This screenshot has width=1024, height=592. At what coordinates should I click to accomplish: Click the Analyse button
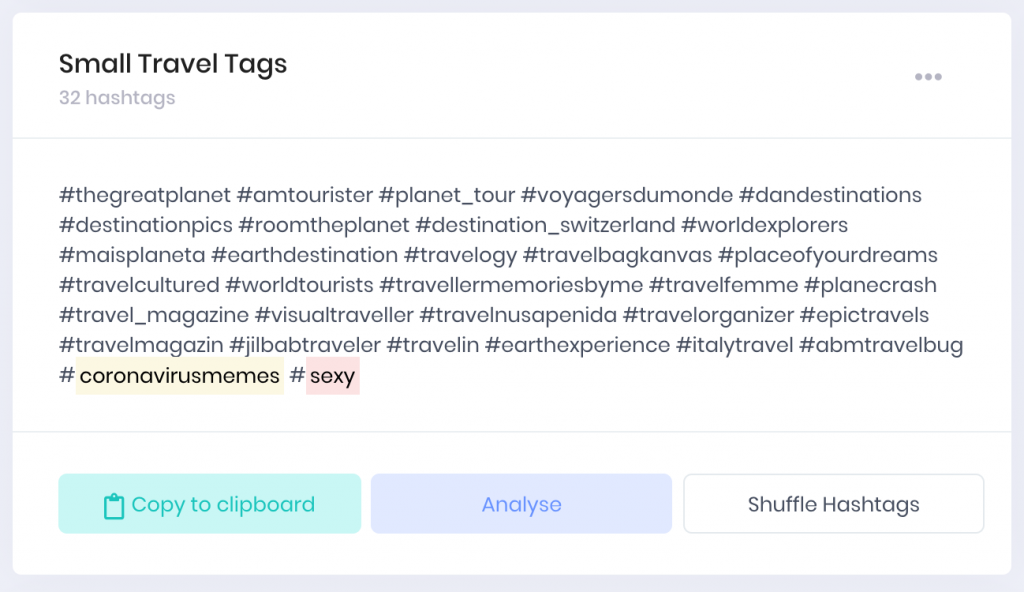(x=521, y=504)
